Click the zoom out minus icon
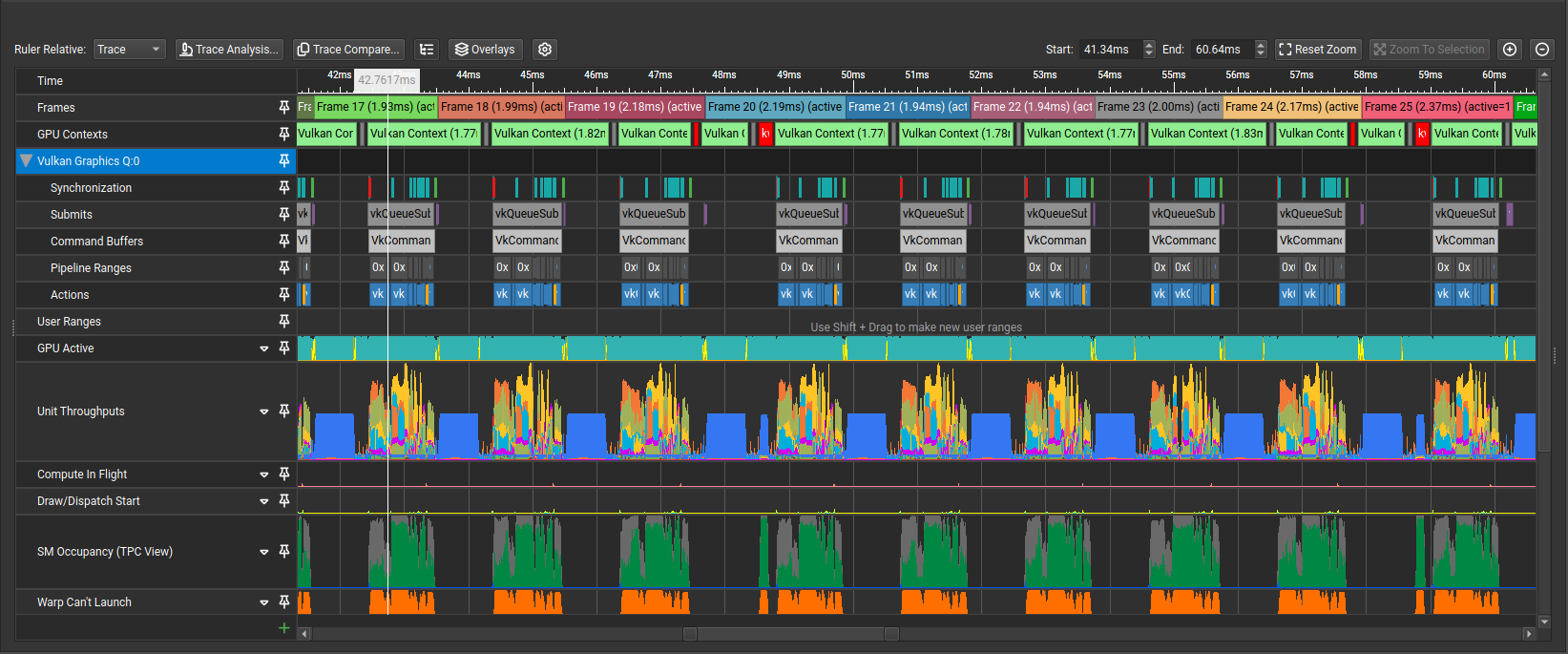1568x654 pixels. click(x=1542, y=50)
